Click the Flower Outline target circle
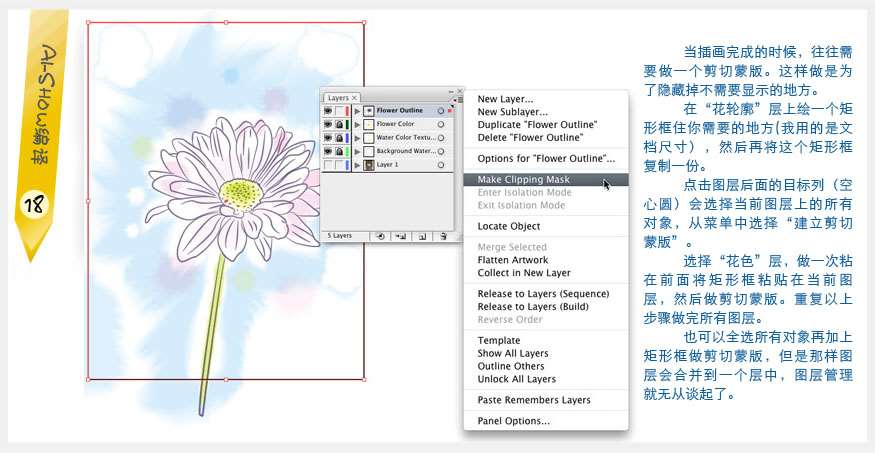This screenshot has width=875, height=453. click(x=441, y=110)
